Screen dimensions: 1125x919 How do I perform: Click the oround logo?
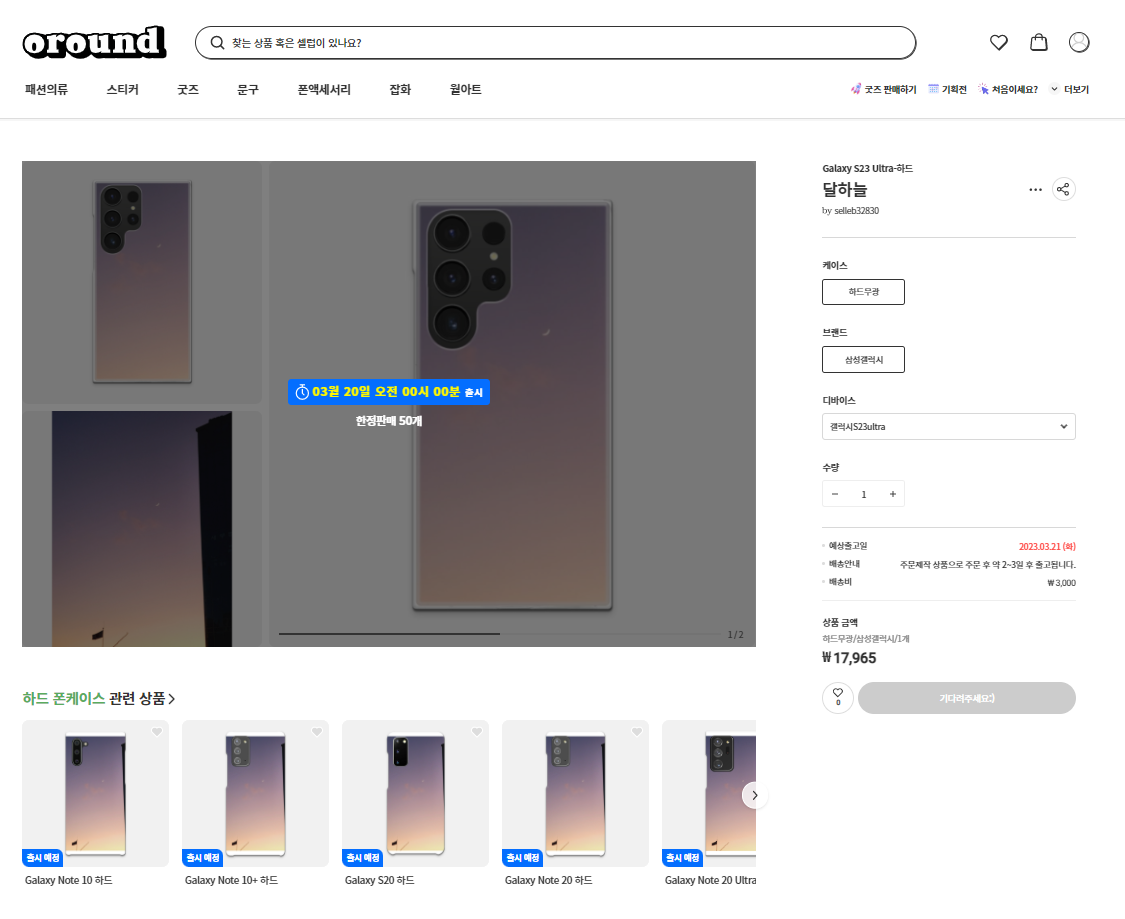[94, 42]
